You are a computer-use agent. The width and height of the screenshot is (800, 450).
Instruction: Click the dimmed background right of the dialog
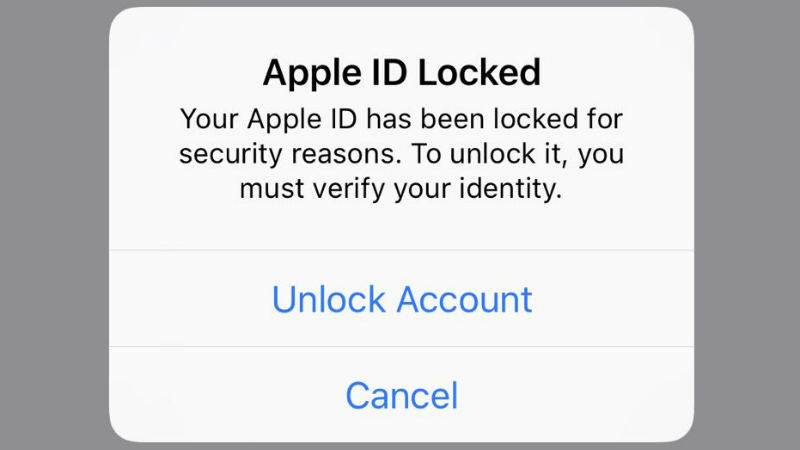click(748, 225)
